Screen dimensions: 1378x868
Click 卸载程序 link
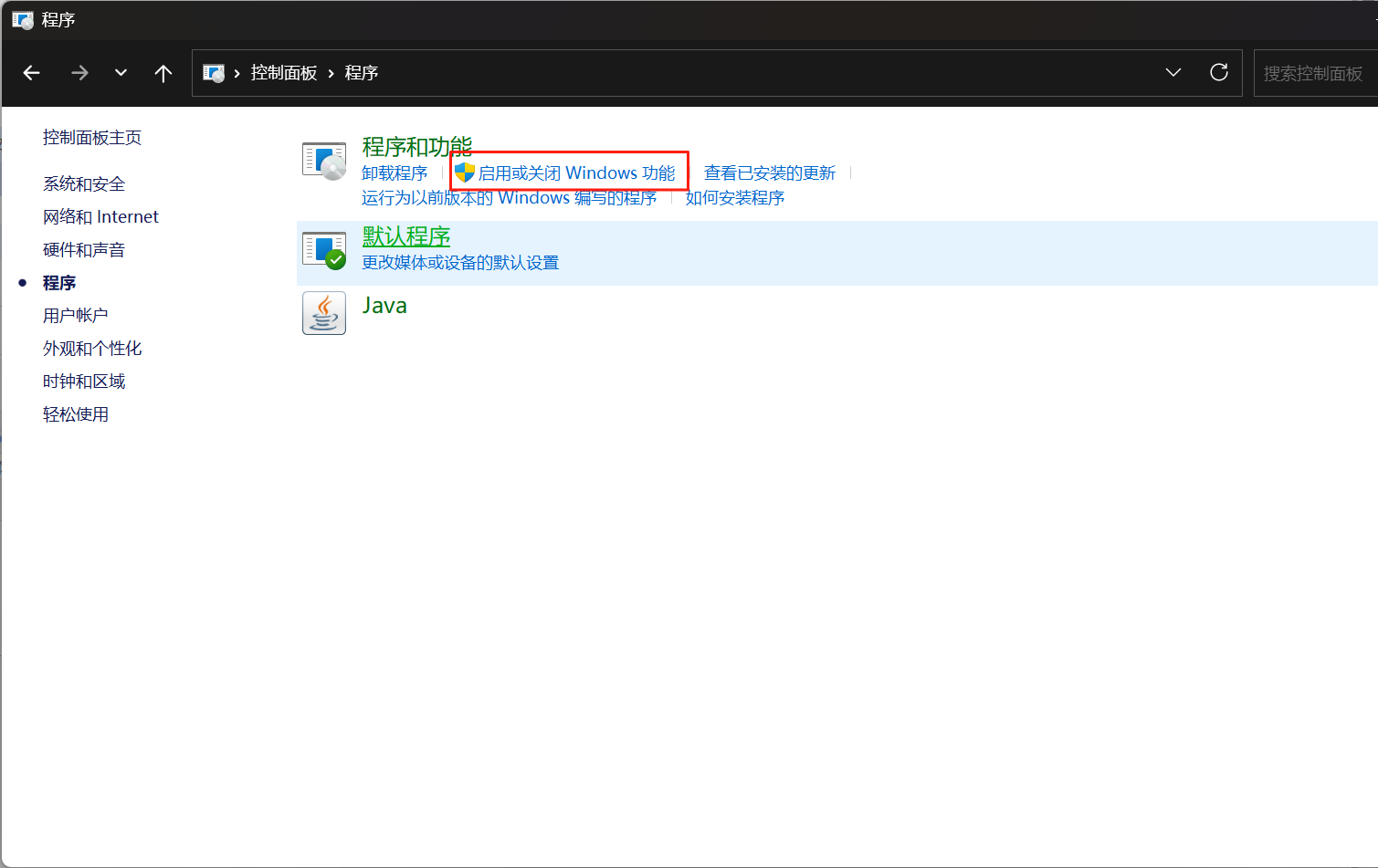pyautogui.click(x=394, y=173)
